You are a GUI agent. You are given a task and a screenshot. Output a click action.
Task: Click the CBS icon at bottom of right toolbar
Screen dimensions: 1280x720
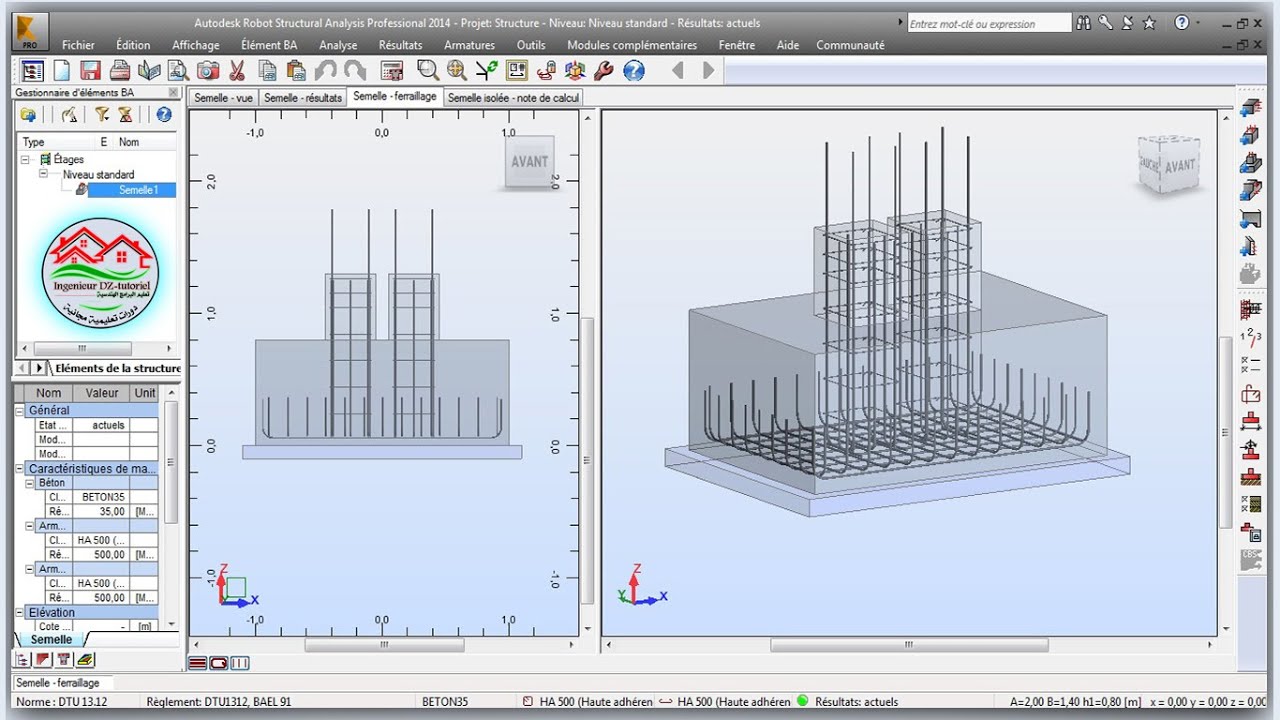pos(1250,559)
